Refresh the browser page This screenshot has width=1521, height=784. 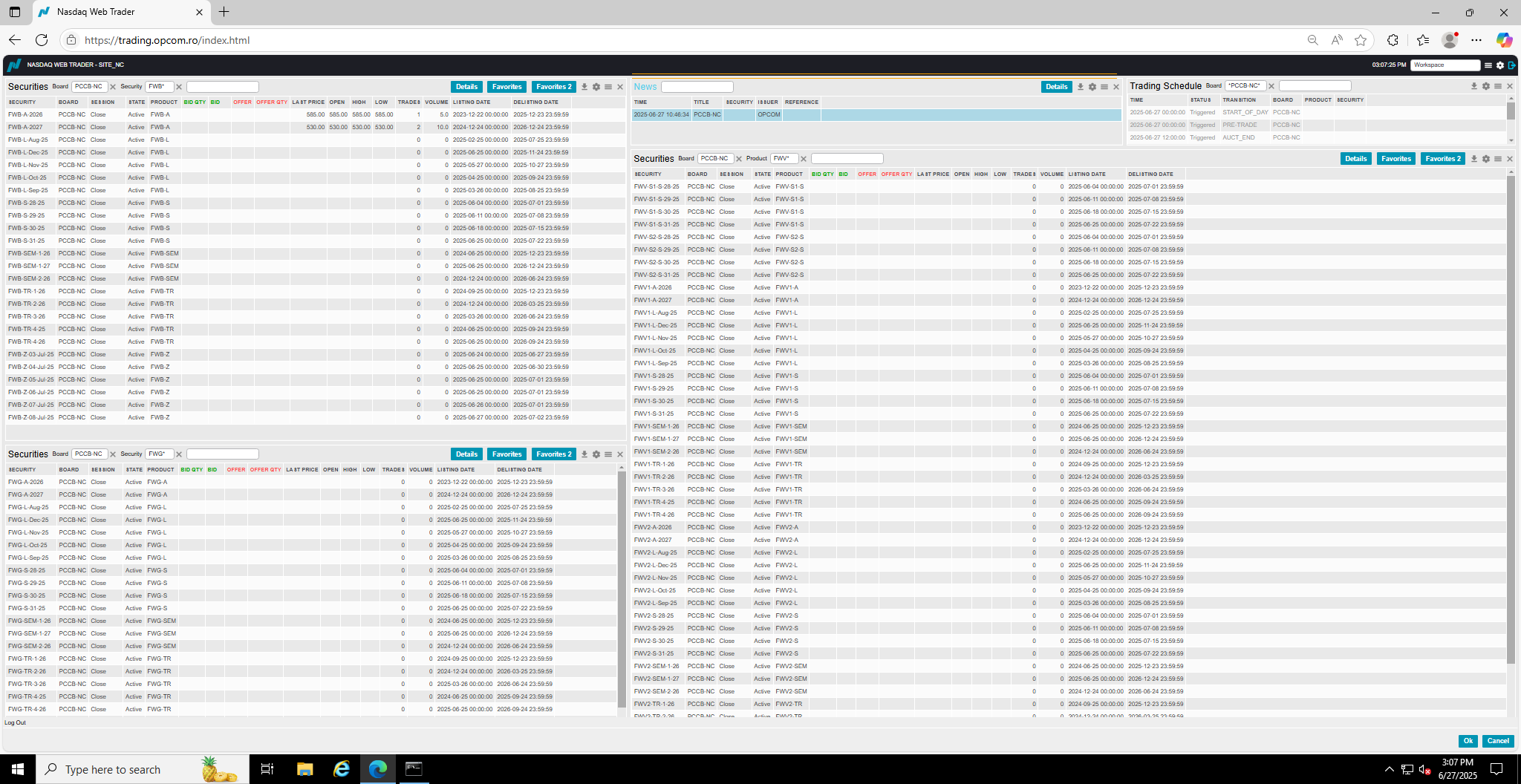pyautogui.click(x=42, y=40)
